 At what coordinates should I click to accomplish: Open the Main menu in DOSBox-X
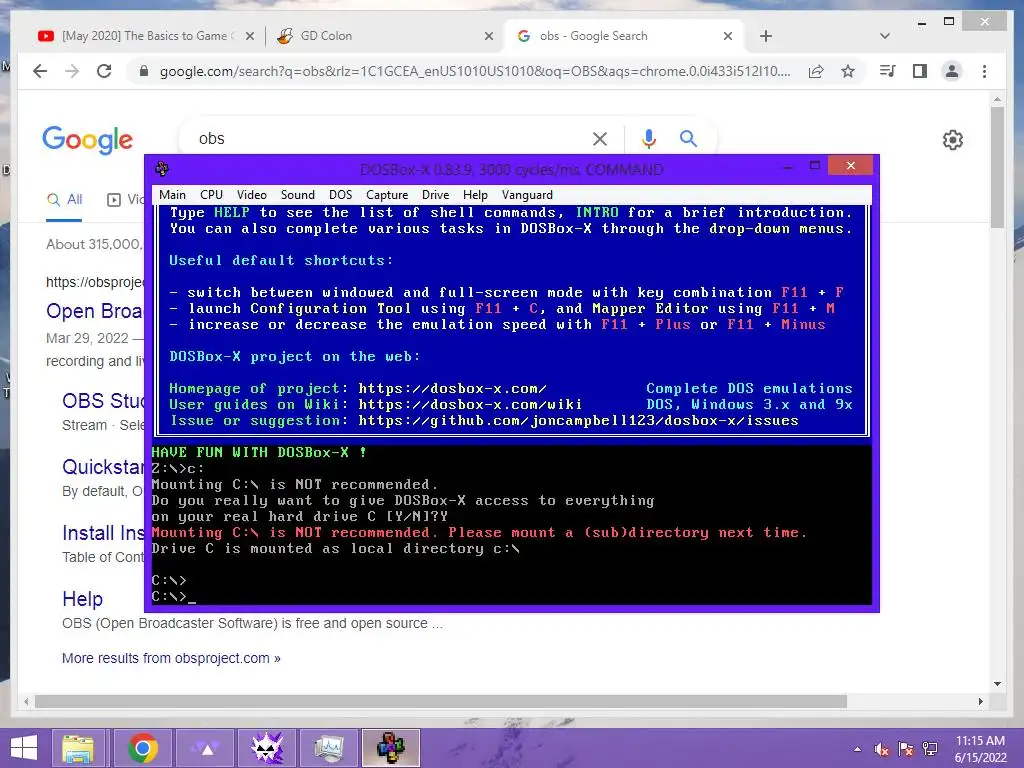coord(172,195)
